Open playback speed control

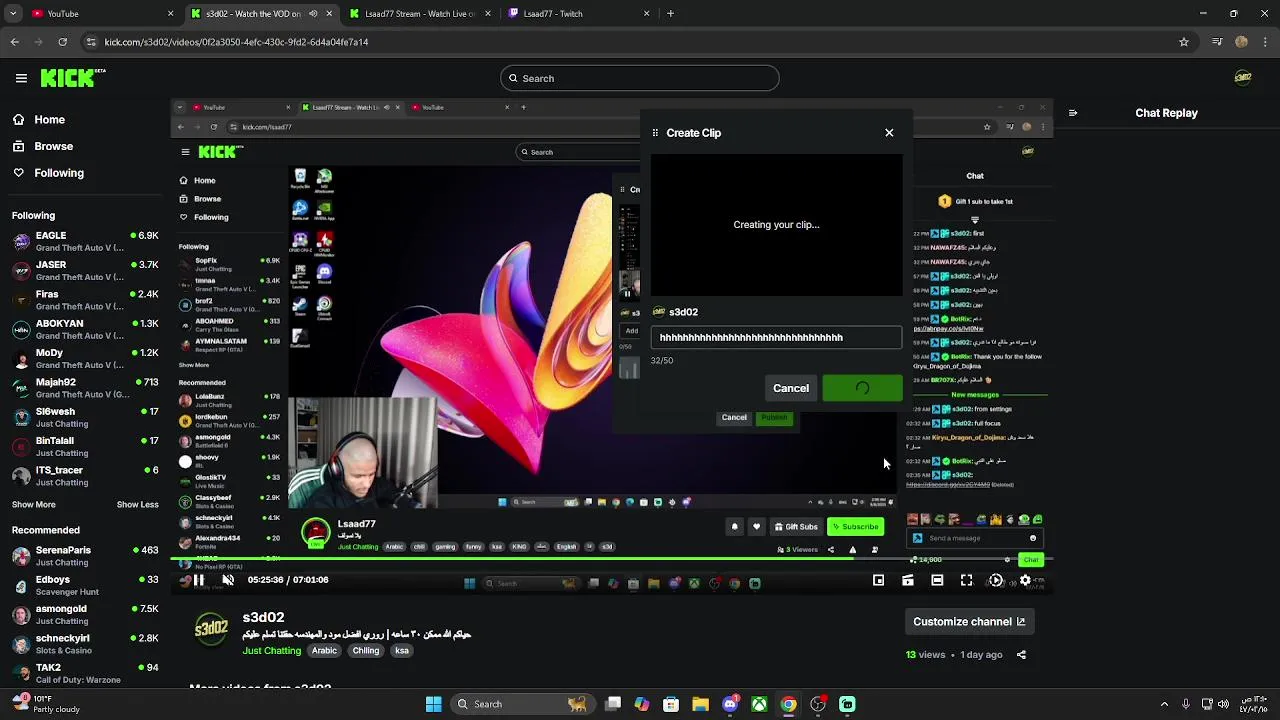click(x=996, y=580)
